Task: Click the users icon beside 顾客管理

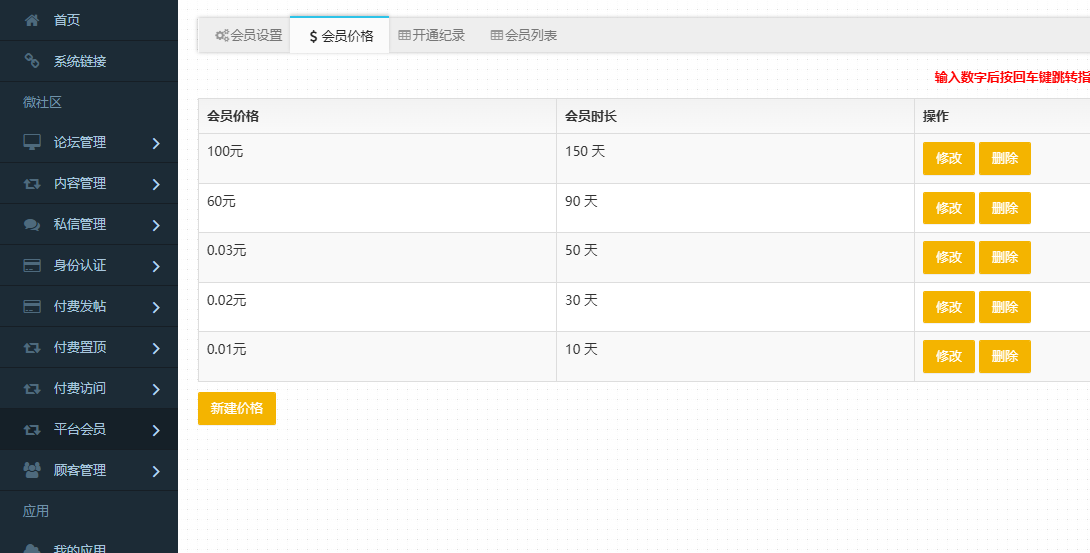Action: (32, 470)
